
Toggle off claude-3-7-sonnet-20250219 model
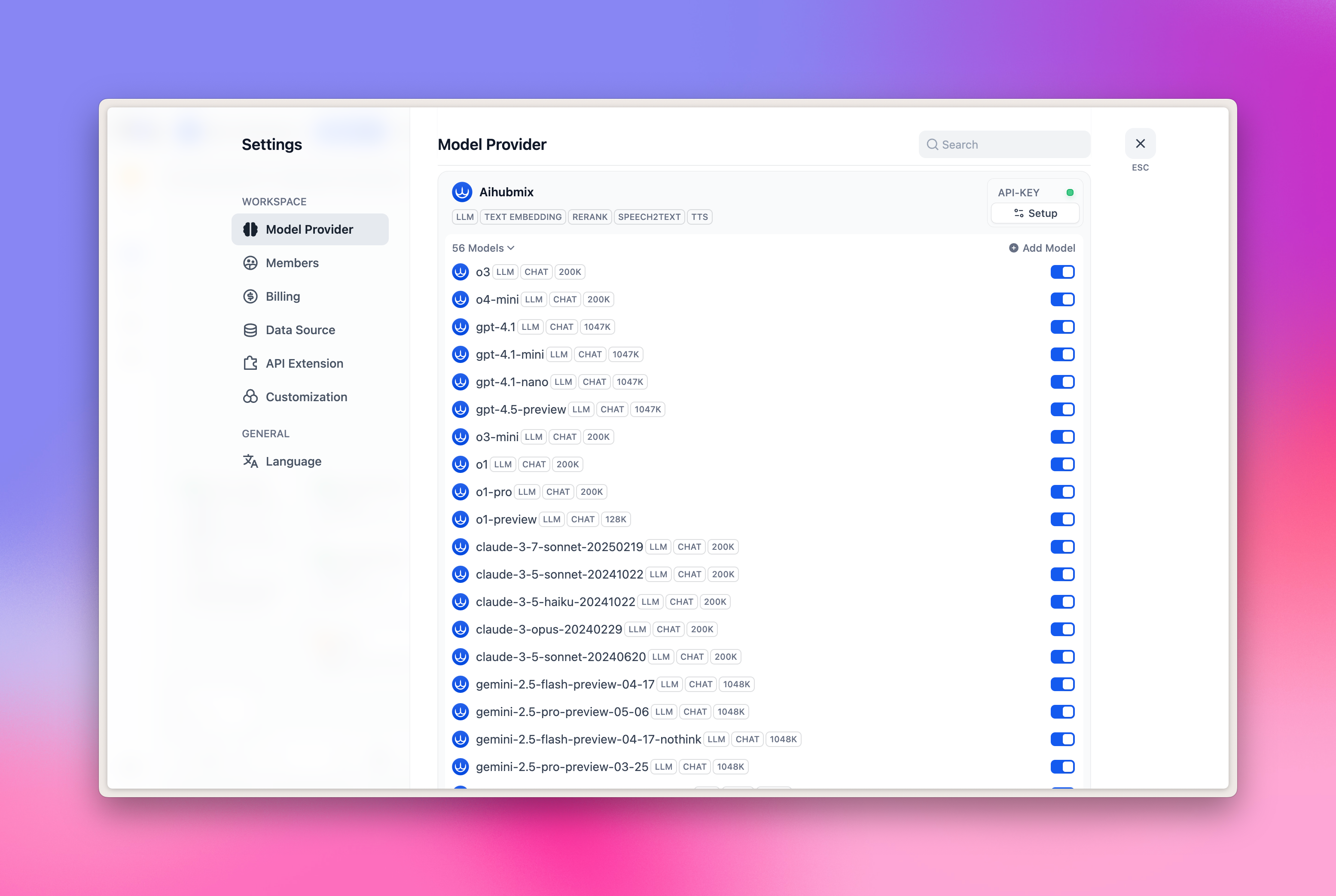1062,547
